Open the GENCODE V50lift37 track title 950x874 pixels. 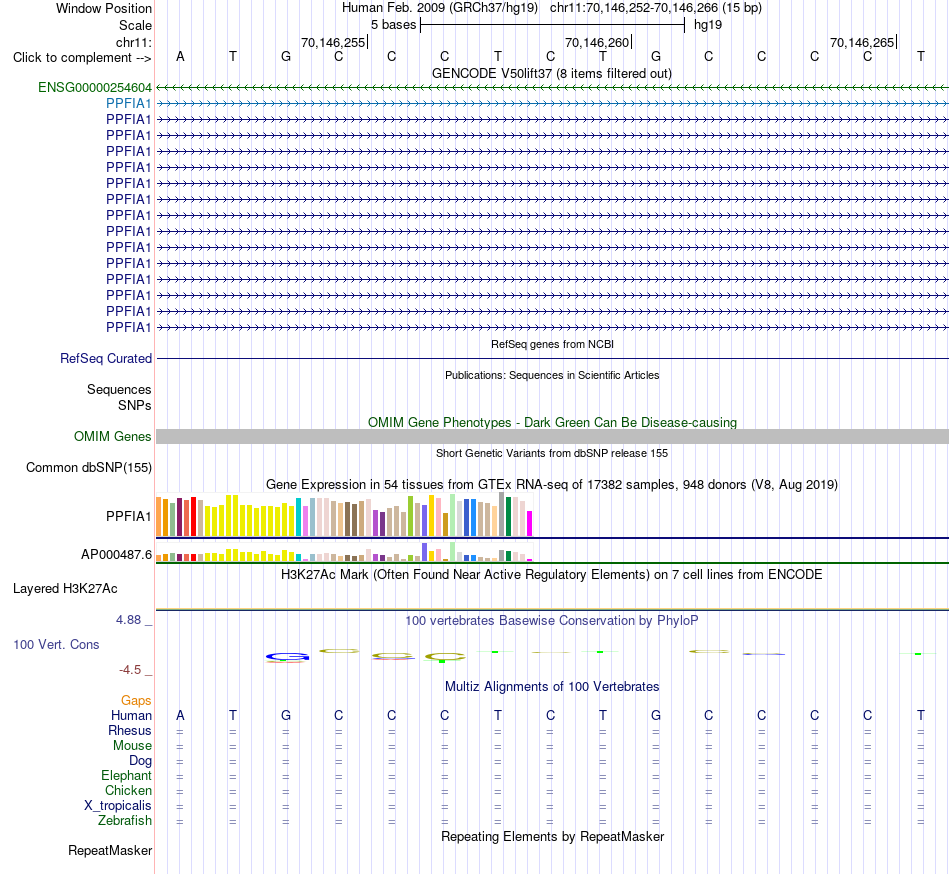click(x=552, y=73)
